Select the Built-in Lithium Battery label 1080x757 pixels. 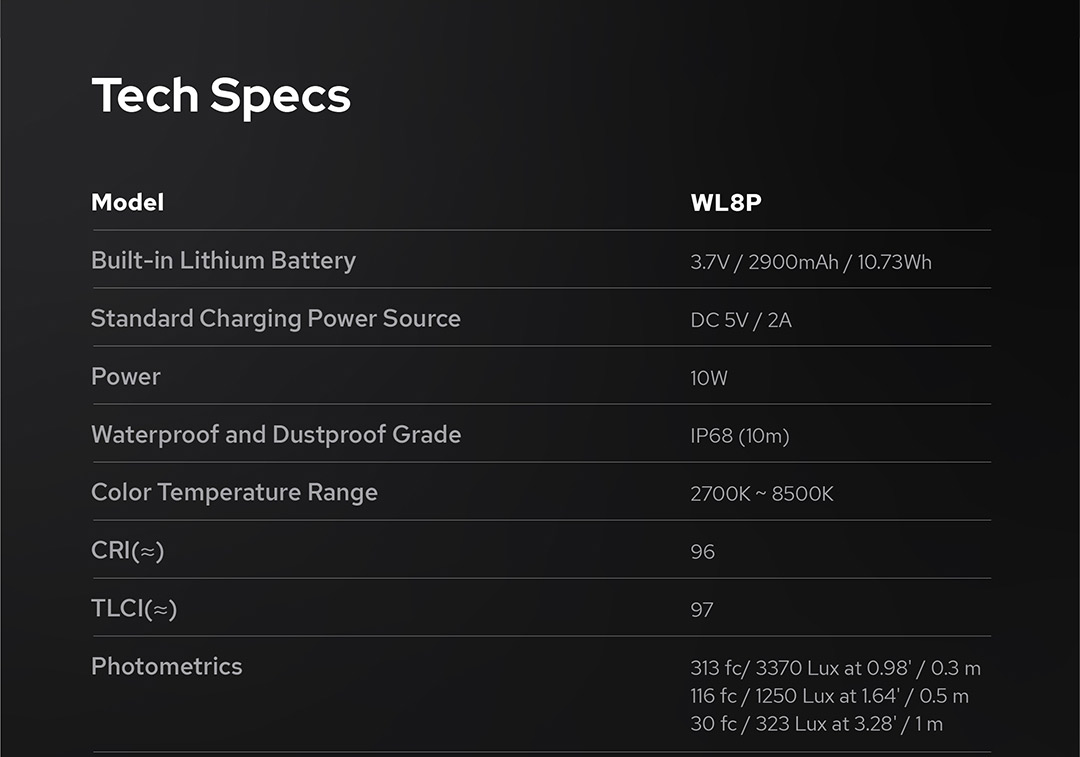(x=223, y=261)
